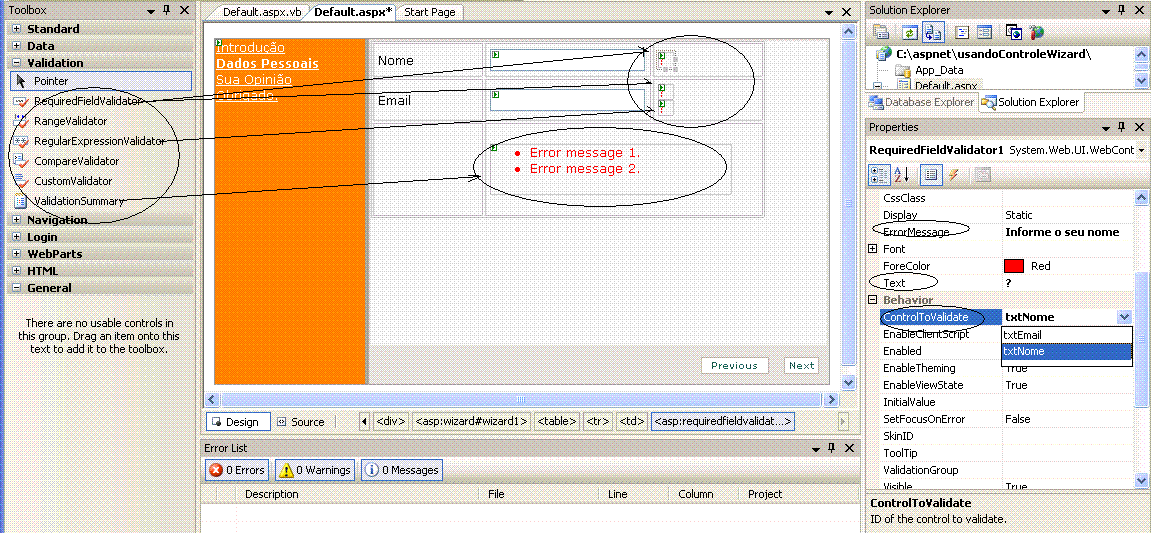The height and width of the screenshot is (533, 1151).
Task: Pin the Properties panel
Action: click(x=1122, y=127)
